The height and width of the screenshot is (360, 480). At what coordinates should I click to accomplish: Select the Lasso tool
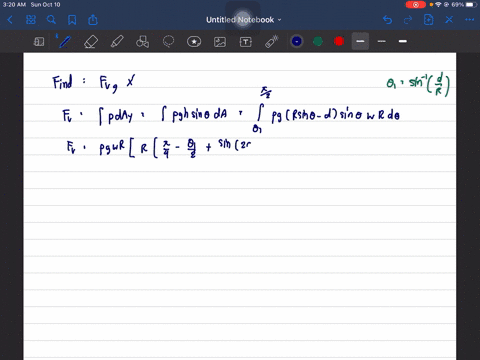tap(168, 42)
